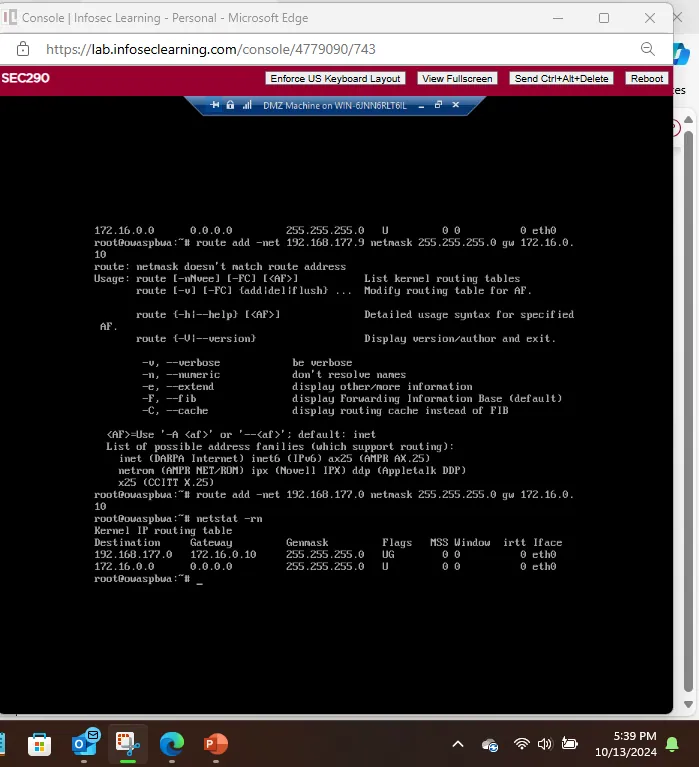Image resolution: width=699 pixels, height=767 pixels.
Task: Click the OneDrive sync tray icon
Action: (x=490, y=744)
